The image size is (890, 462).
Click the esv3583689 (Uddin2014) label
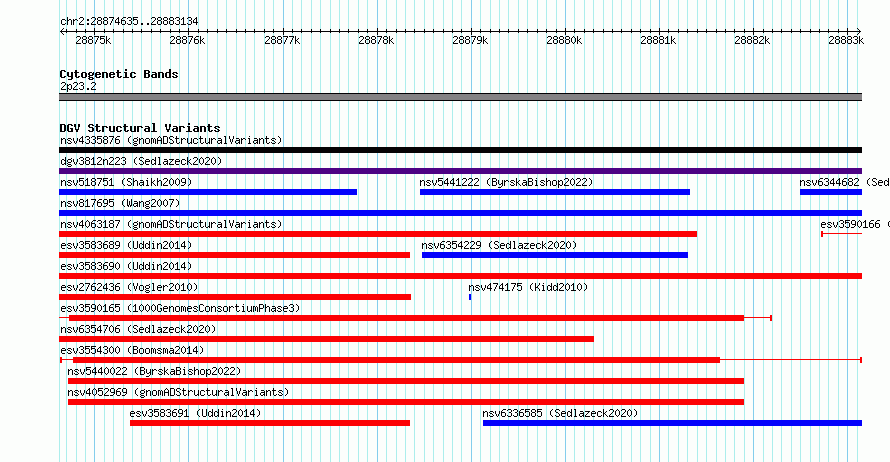[126, 245]
